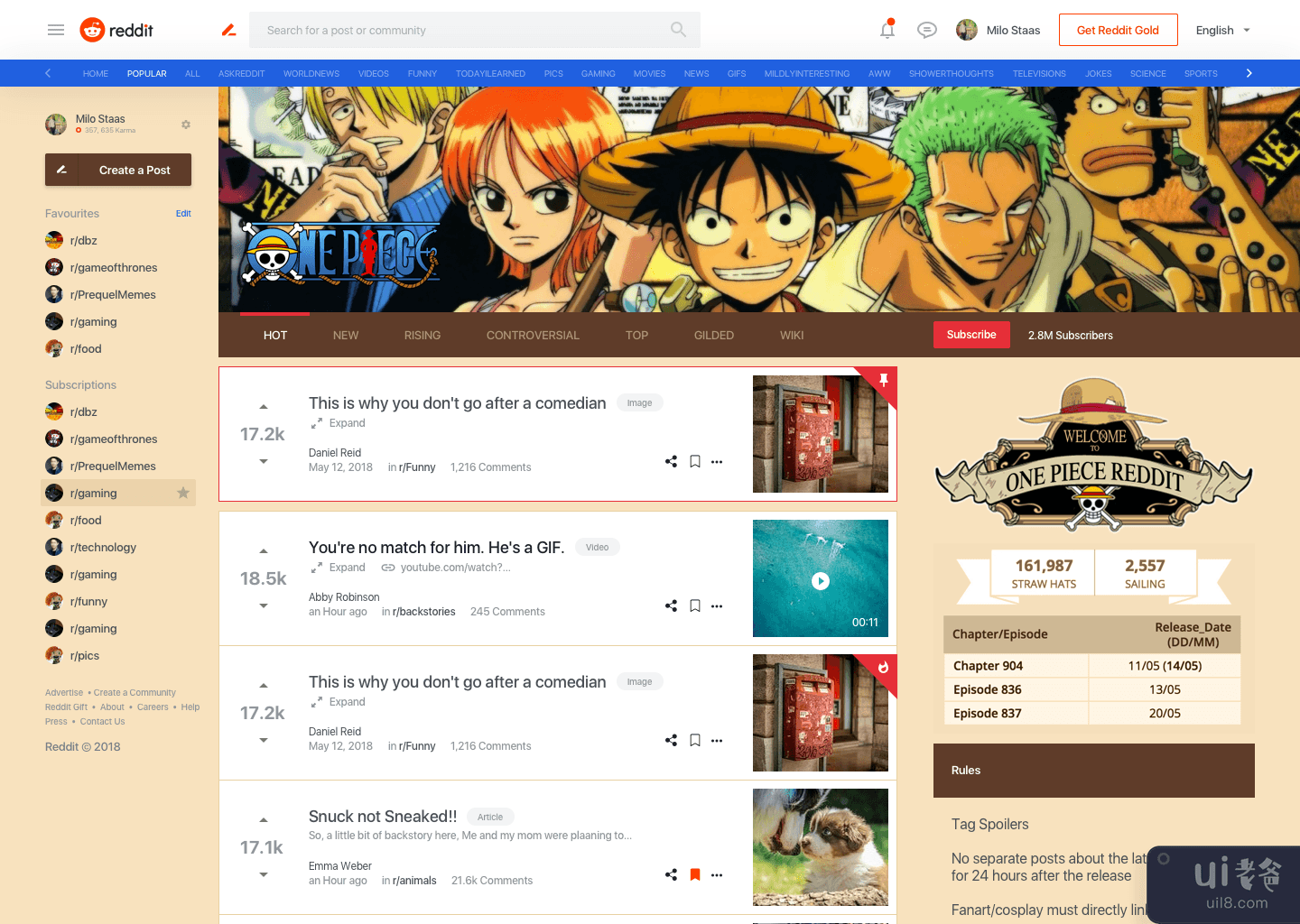Screen dimensions: 1300x924
Task: Click Get Reddit Gold button
Action: click(x=1118, y=30)
